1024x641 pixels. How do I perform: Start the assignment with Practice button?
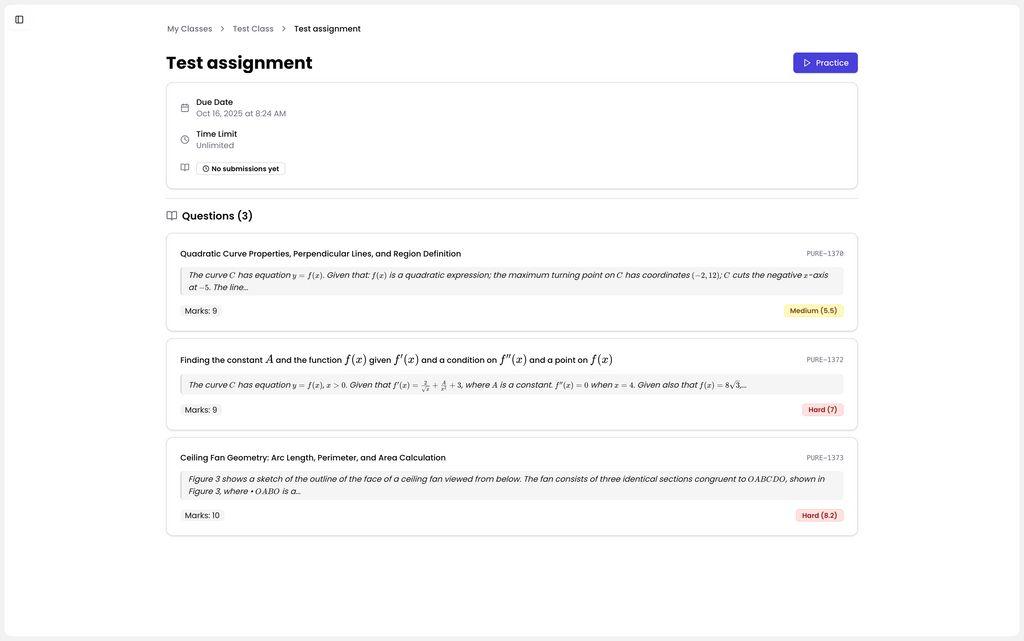pos(825,63)
